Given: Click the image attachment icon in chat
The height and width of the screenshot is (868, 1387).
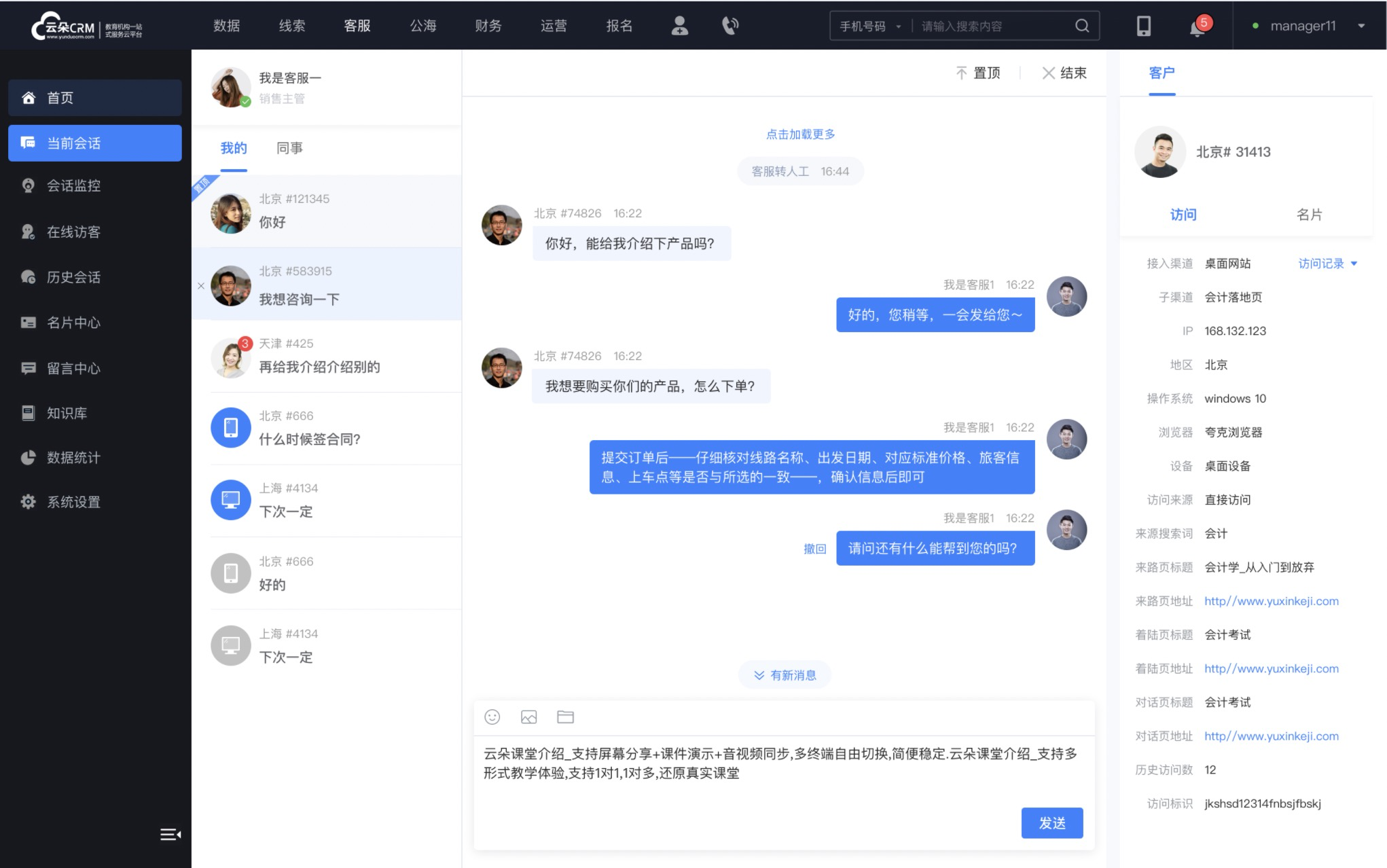Looking at the screenshot, I should click(x=528, y=717).
